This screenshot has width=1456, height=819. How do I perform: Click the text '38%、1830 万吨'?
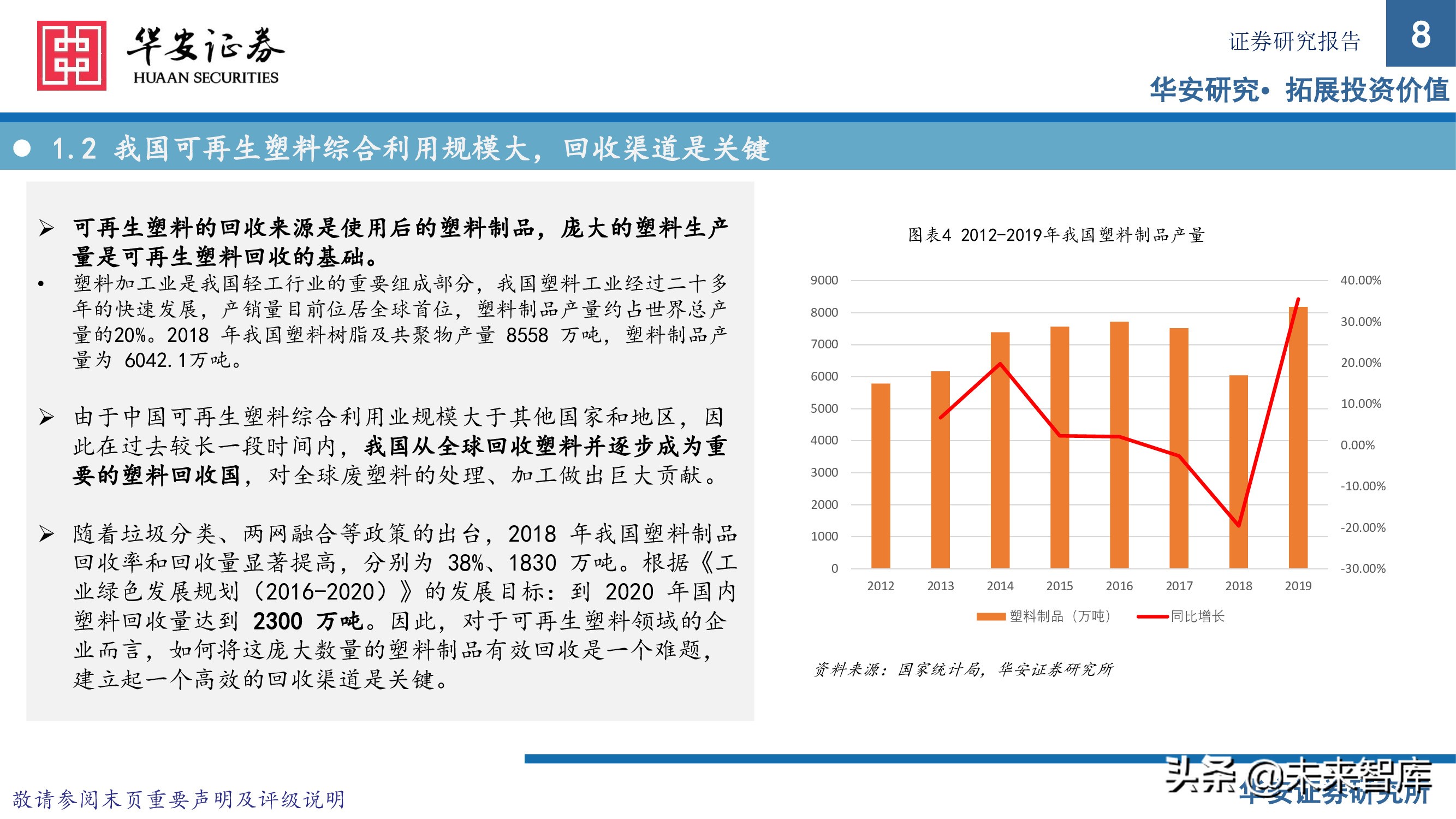pos(532,563)
